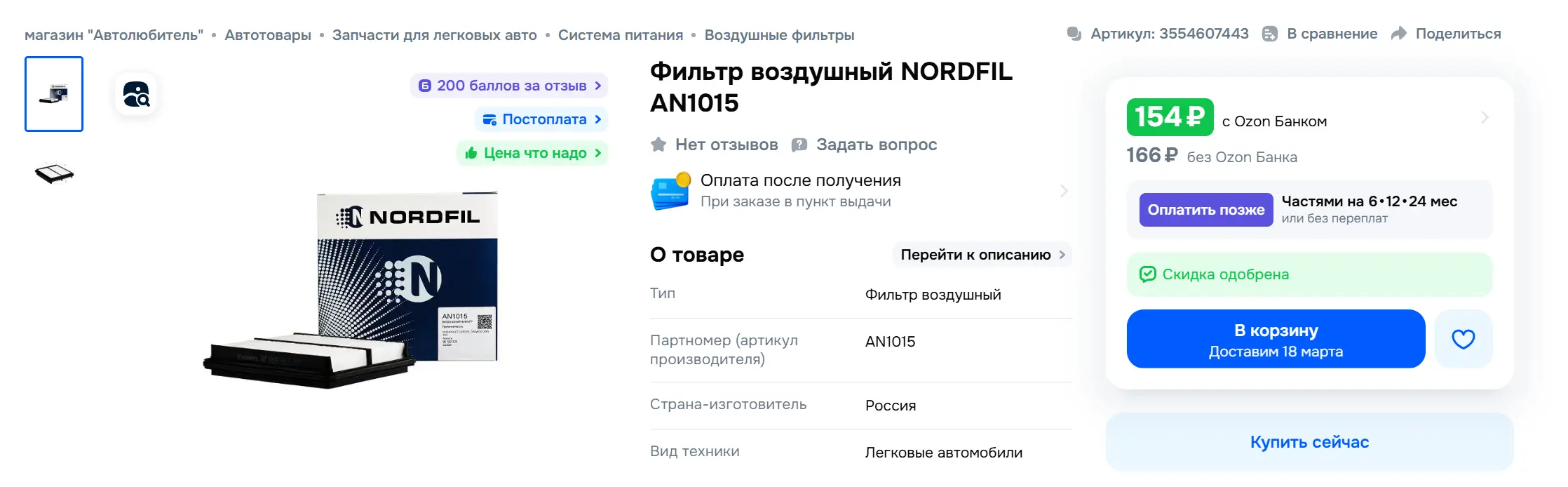This screenshot has width=1568, height=487.
Task: Click the compare icon beside В сравнение
Action: point(1270,34)
